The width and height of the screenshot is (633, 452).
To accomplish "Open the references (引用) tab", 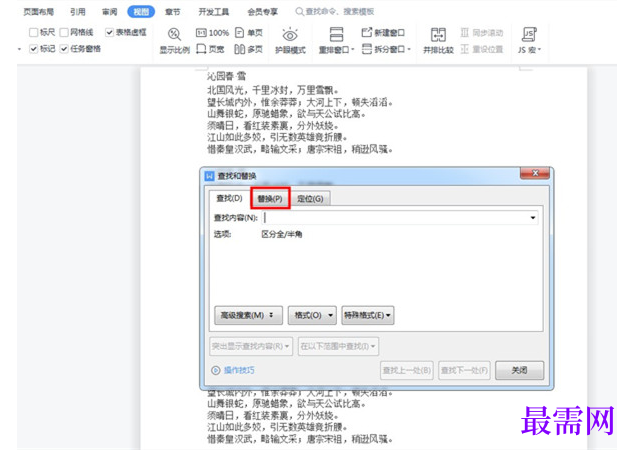I will click(78, 12).
